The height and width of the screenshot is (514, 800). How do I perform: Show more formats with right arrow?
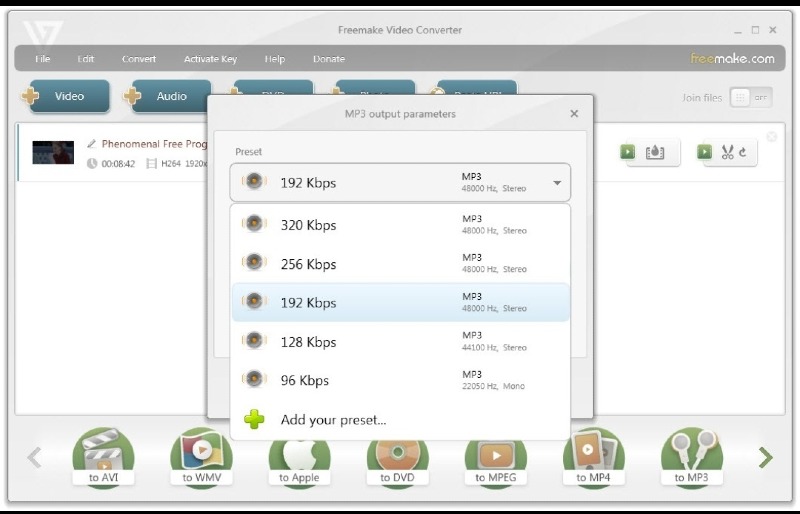765,457
